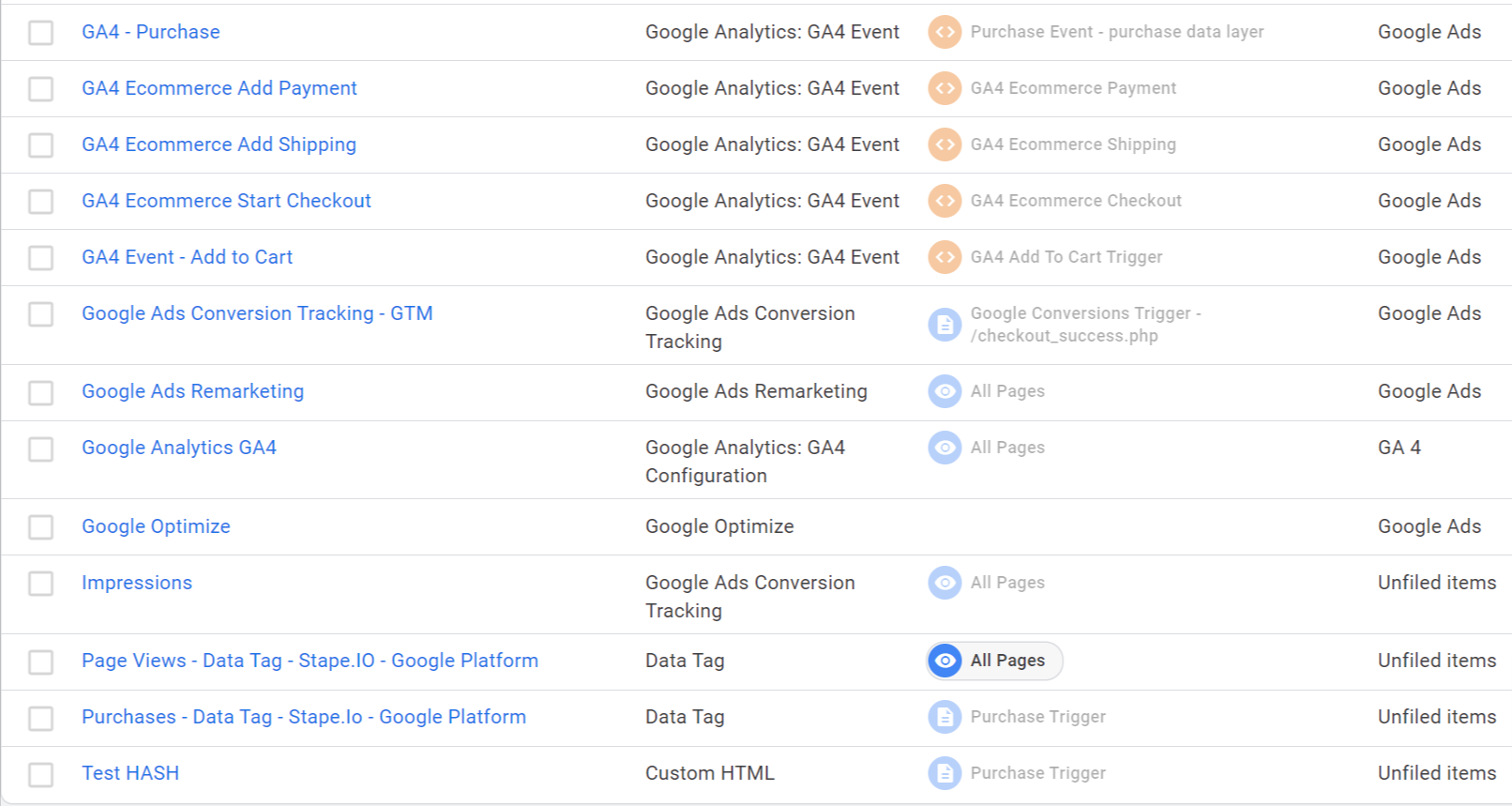Click 'Unfiled items' in the Page Views row
Image resolution: width=1512 pixels, height=806 pixels.
(1437, 661)
